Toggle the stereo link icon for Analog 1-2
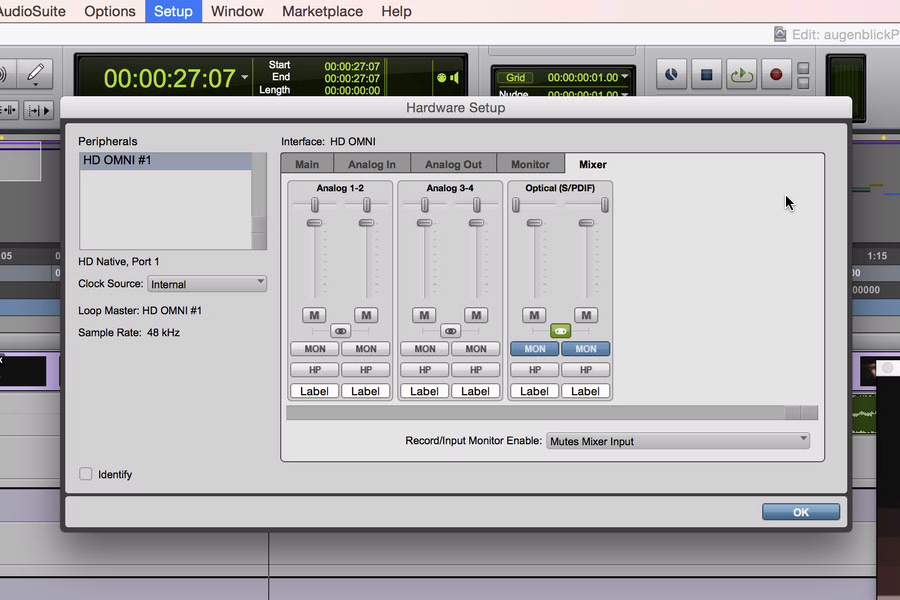Screen dimensions: 900x600 pos(340,331)
